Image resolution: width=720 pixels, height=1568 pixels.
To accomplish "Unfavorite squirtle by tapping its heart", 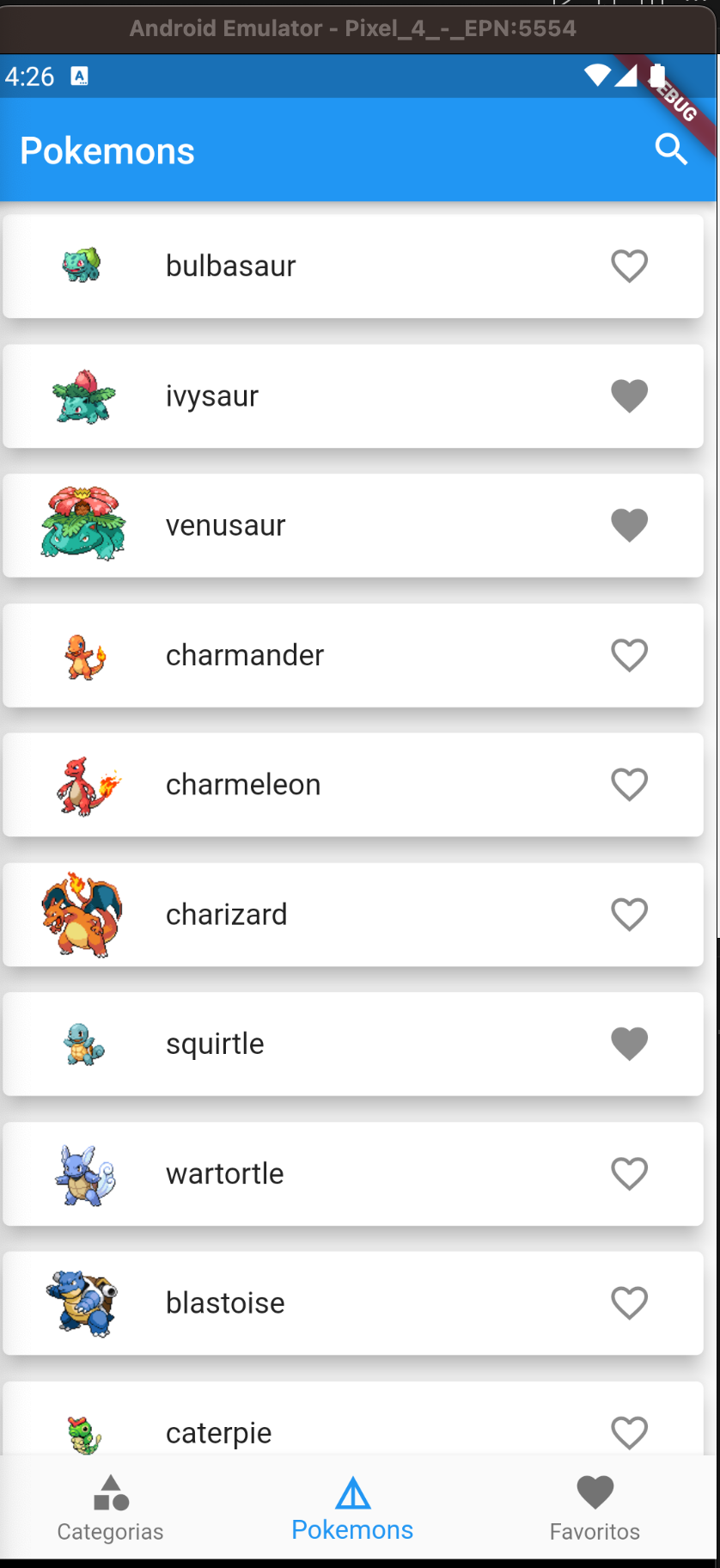I will coord(629,1044).
